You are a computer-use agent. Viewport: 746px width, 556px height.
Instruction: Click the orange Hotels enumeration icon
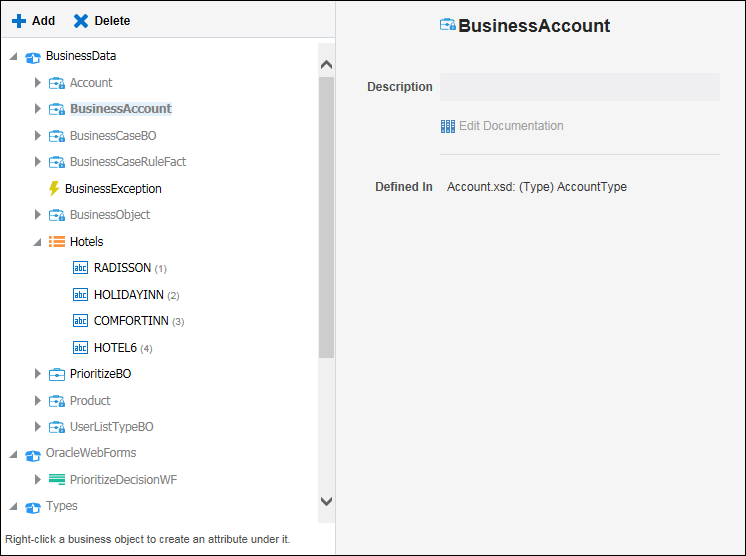click(x=57, y=241)
